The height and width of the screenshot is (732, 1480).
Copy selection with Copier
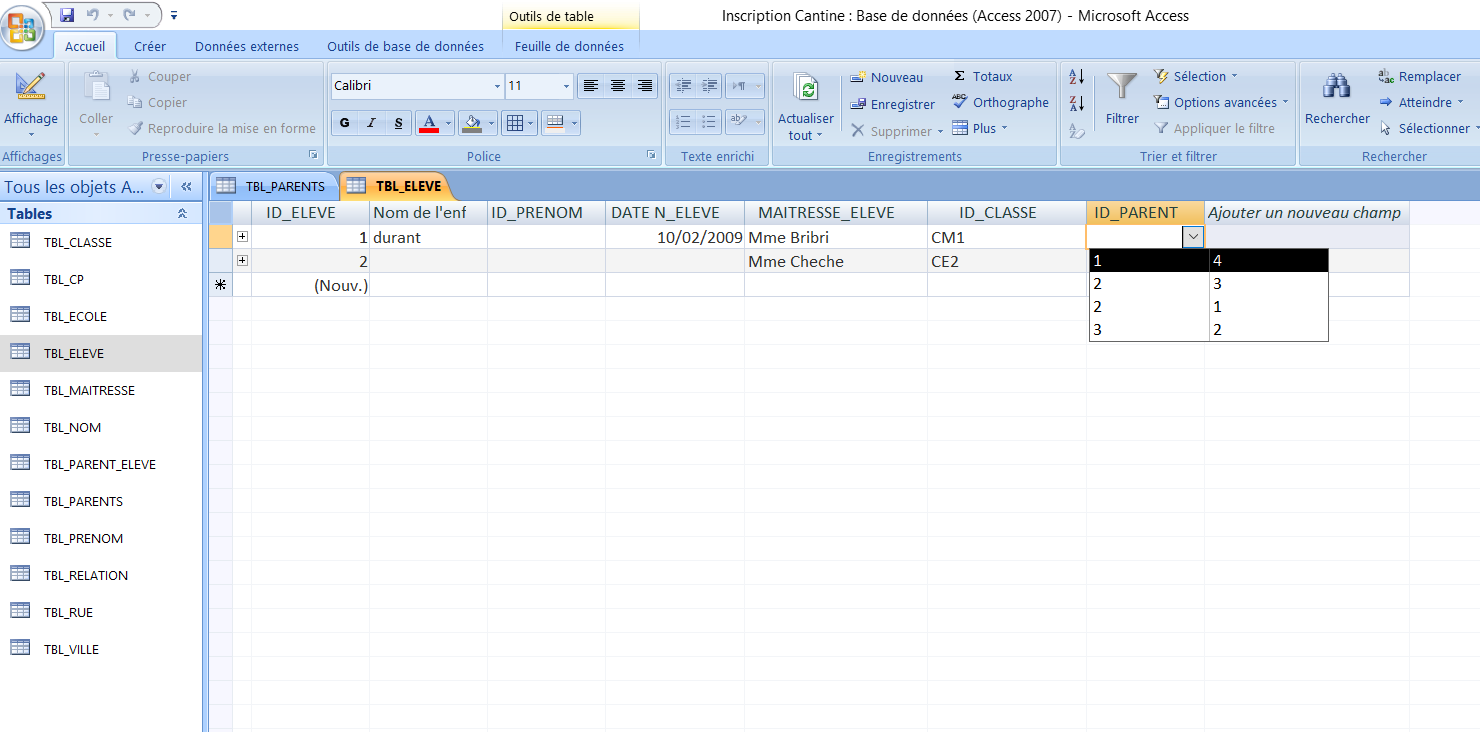point(158,102)
